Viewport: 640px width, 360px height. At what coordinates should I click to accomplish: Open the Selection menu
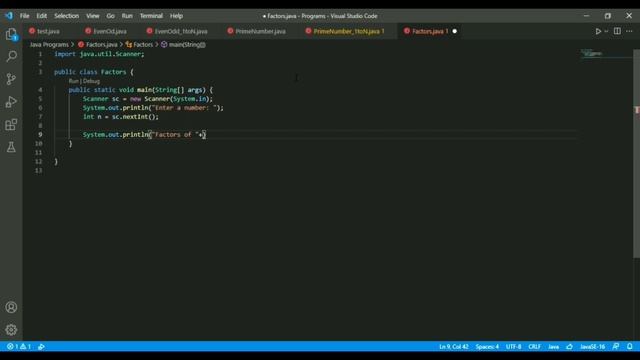(x=67, y=16)
